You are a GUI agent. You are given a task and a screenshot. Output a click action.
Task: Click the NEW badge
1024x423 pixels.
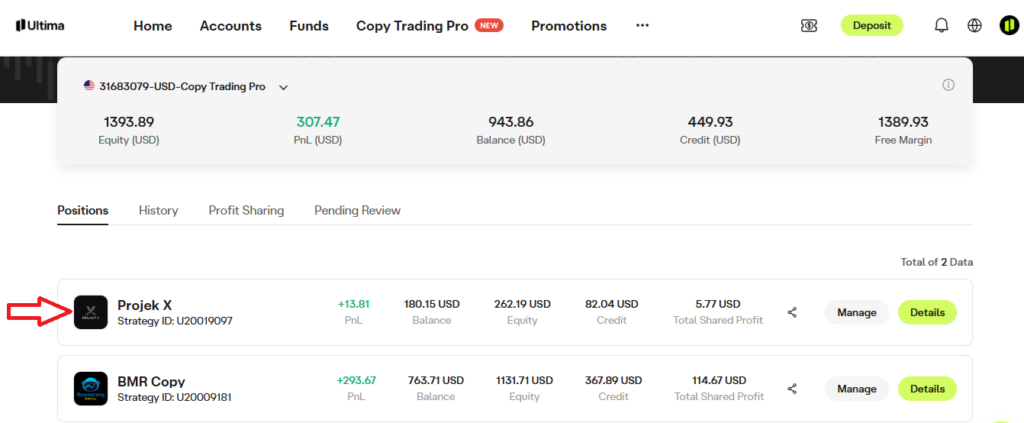click(488, 25)
